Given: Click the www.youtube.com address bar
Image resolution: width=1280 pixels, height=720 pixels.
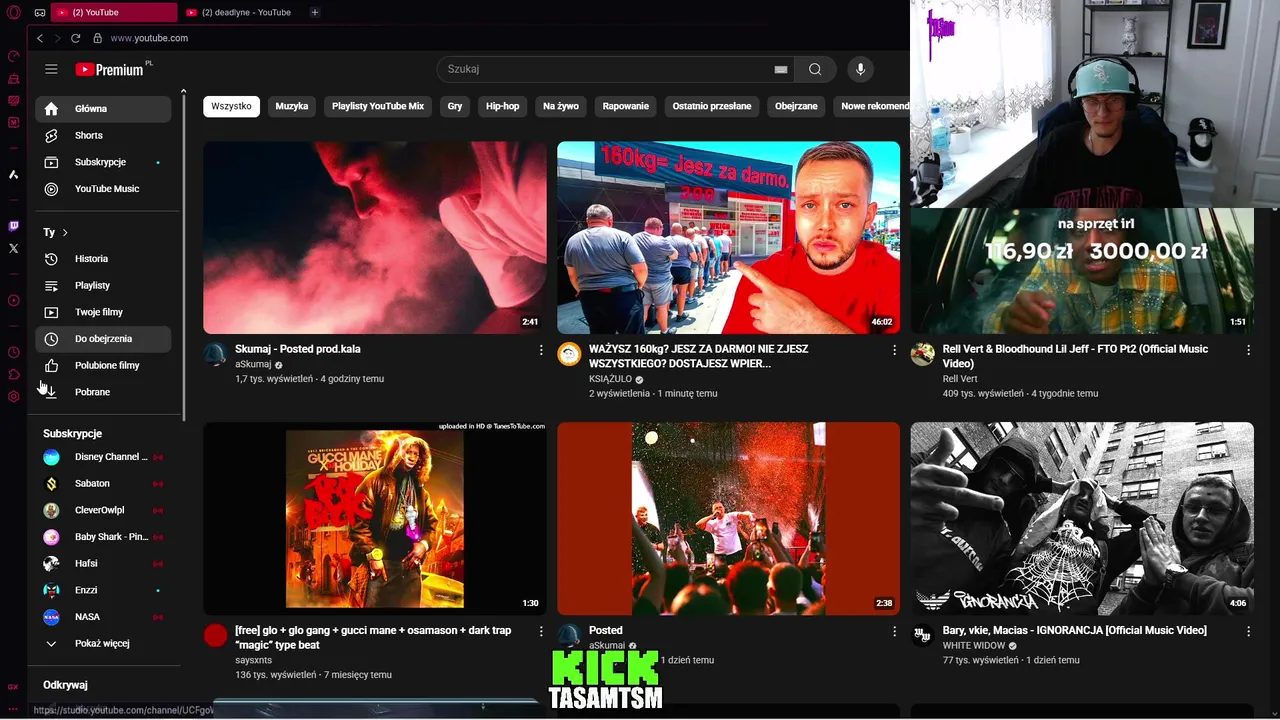Looking at the screenshot, I should [x=149, y=38].
